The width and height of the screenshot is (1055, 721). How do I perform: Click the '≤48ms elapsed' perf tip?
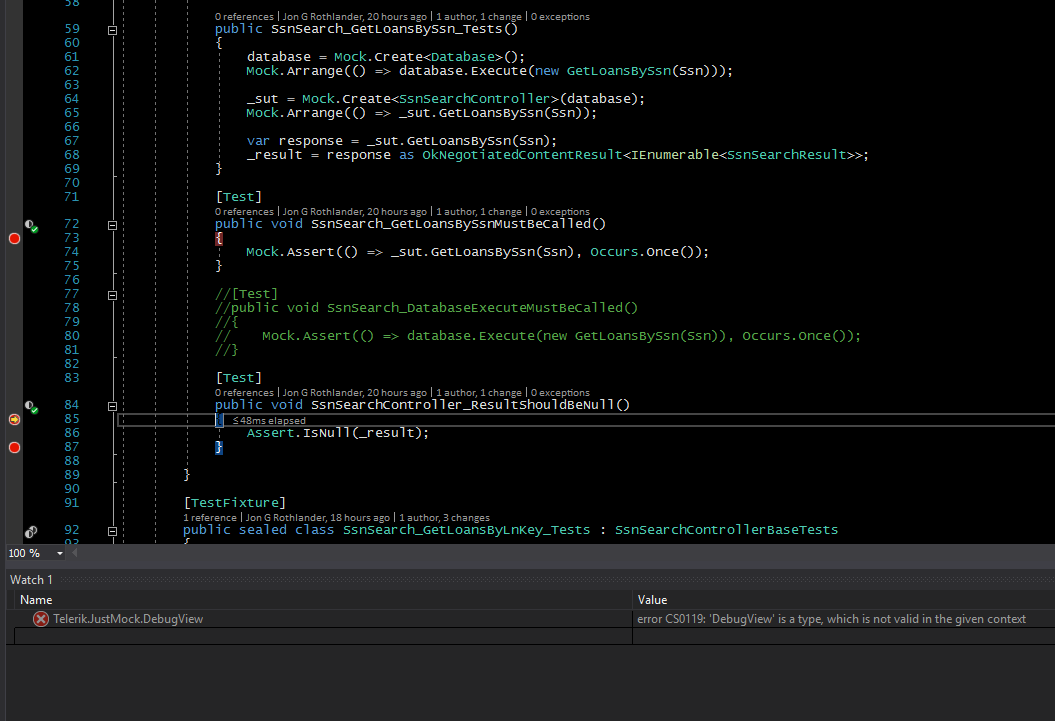click(x=268, y=421)
